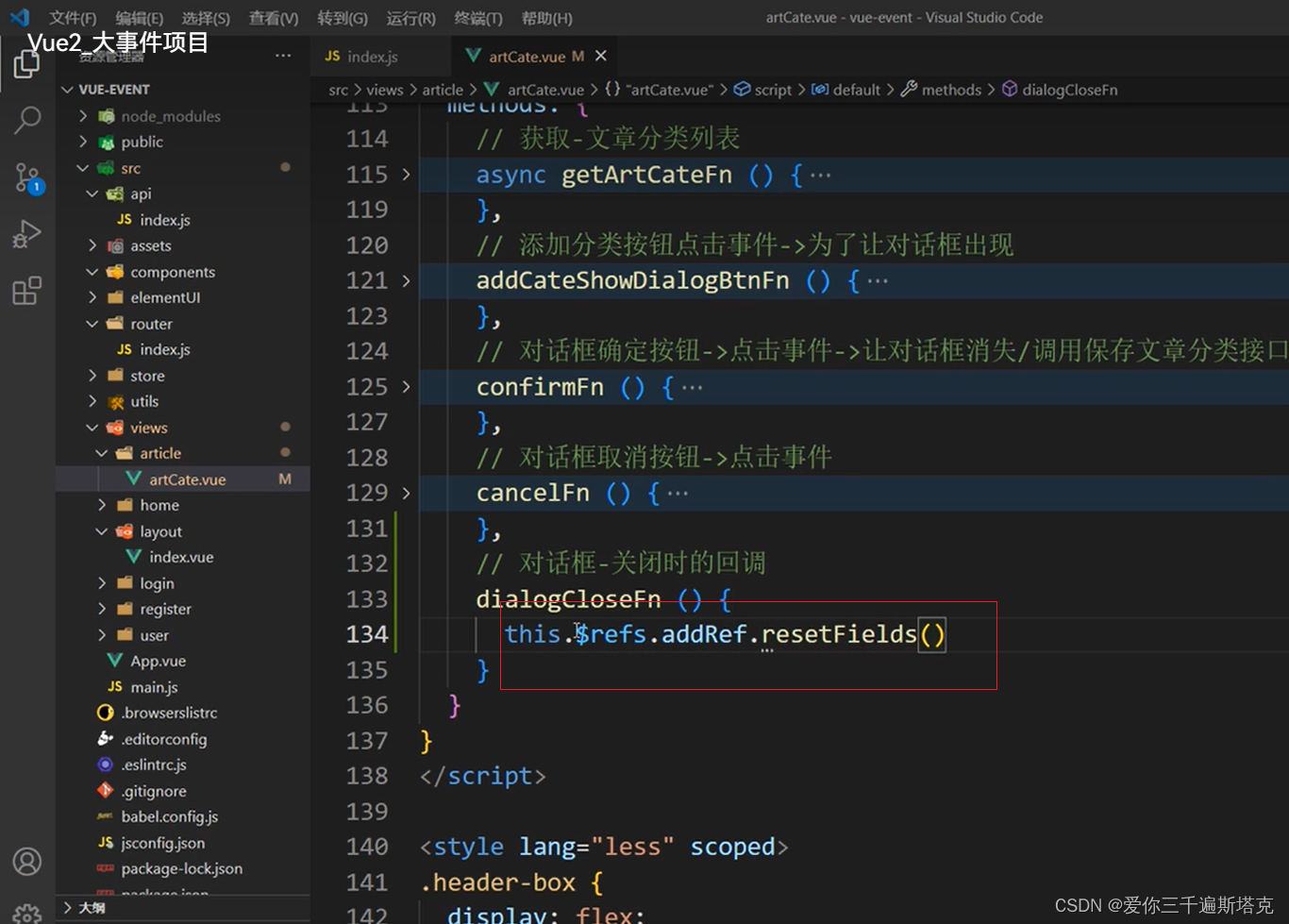Click breadcrumb 'methods' segment
Viewport: 1289px width, 924px height.
tap(942, 90)
